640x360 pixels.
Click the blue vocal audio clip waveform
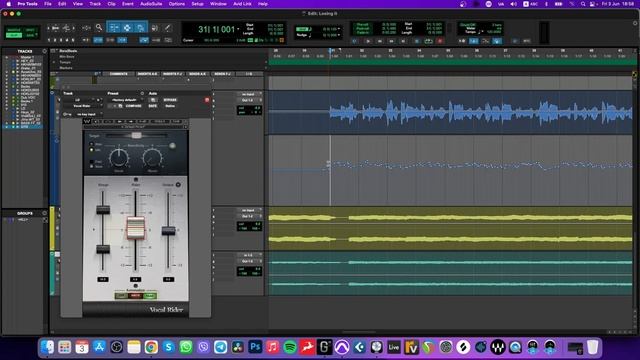[481, 112]
